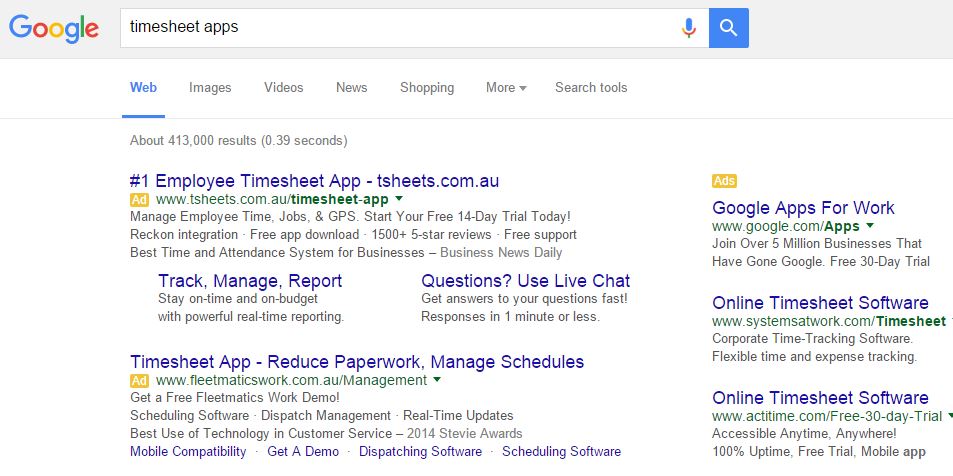Open #1 Employee Timesheet App result
The height and width of the screenshot is (476, 953).
pyautogui.click(x=314, y=181)
